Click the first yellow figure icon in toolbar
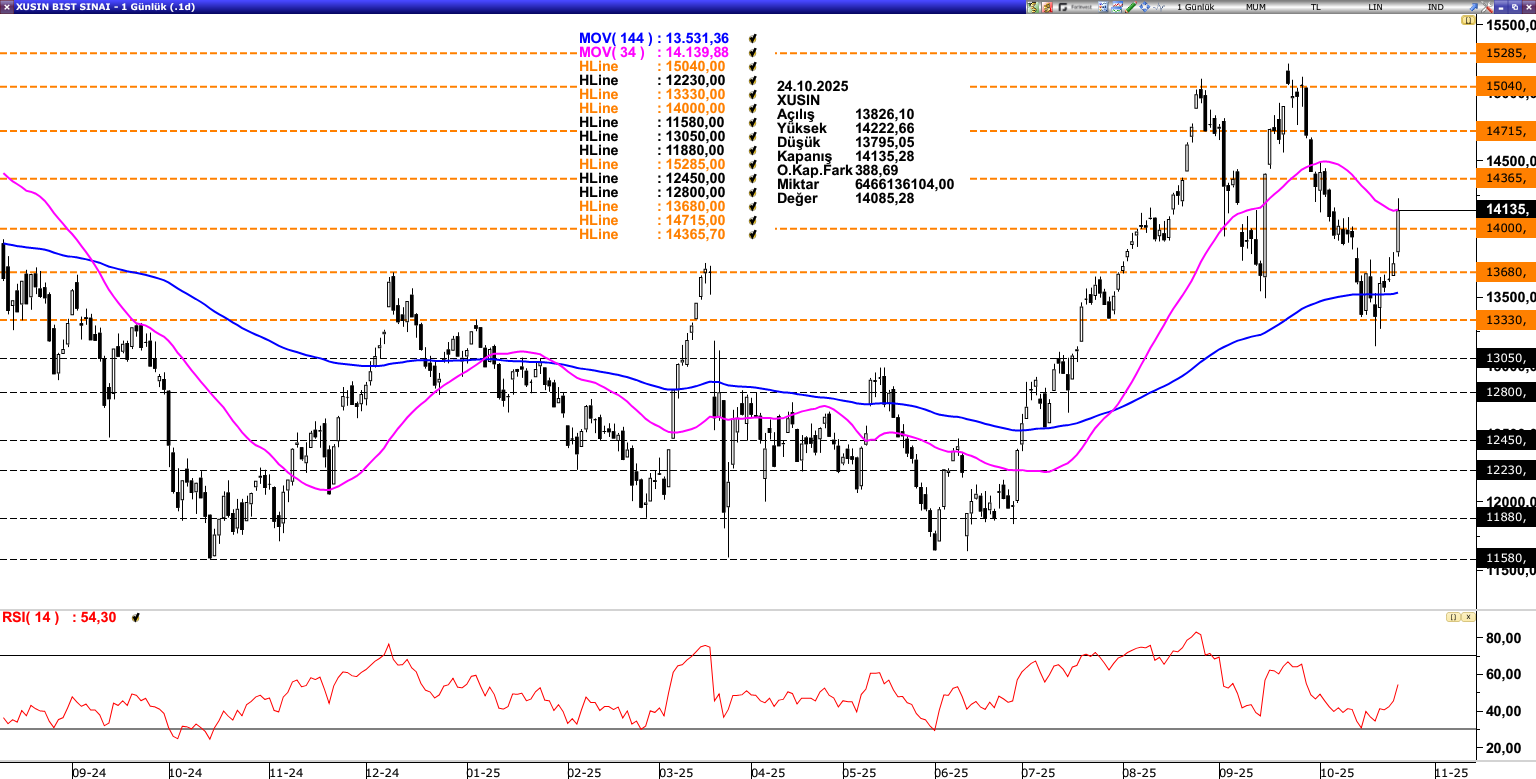1536x779 pixels. tap(1033, 7)
